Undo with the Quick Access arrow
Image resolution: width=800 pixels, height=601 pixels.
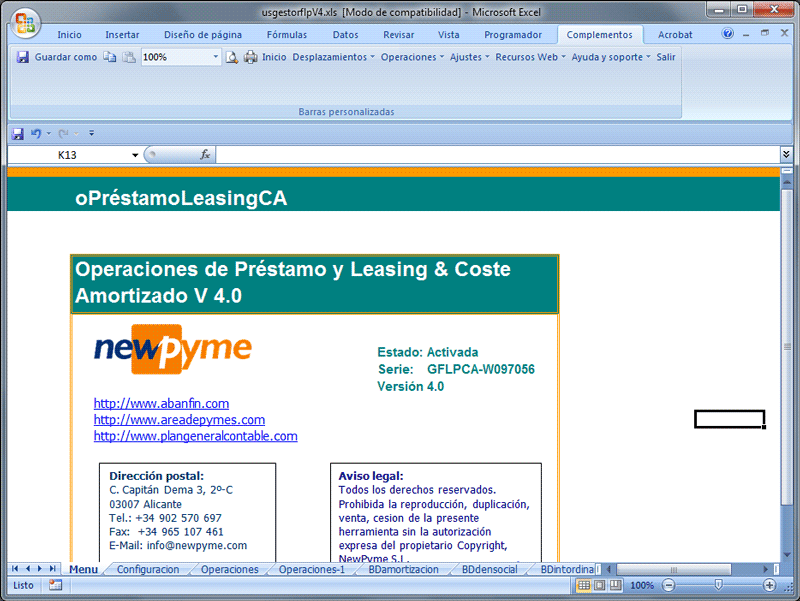(x=36, y=134)
